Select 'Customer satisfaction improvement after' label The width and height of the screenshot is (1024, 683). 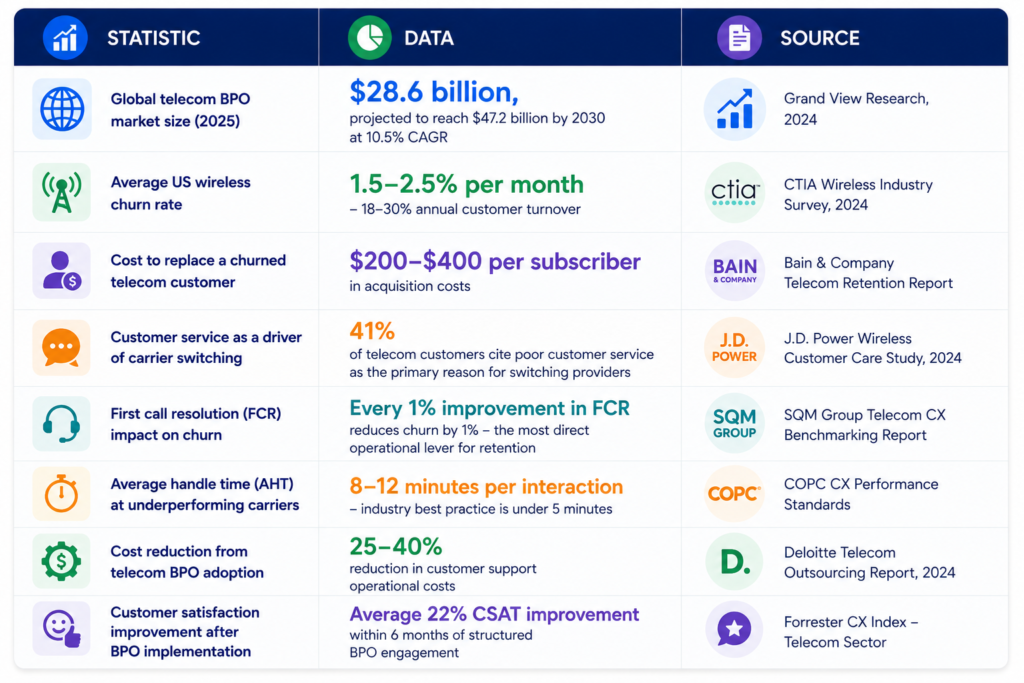pyautogui.click(x=185, y=622)
